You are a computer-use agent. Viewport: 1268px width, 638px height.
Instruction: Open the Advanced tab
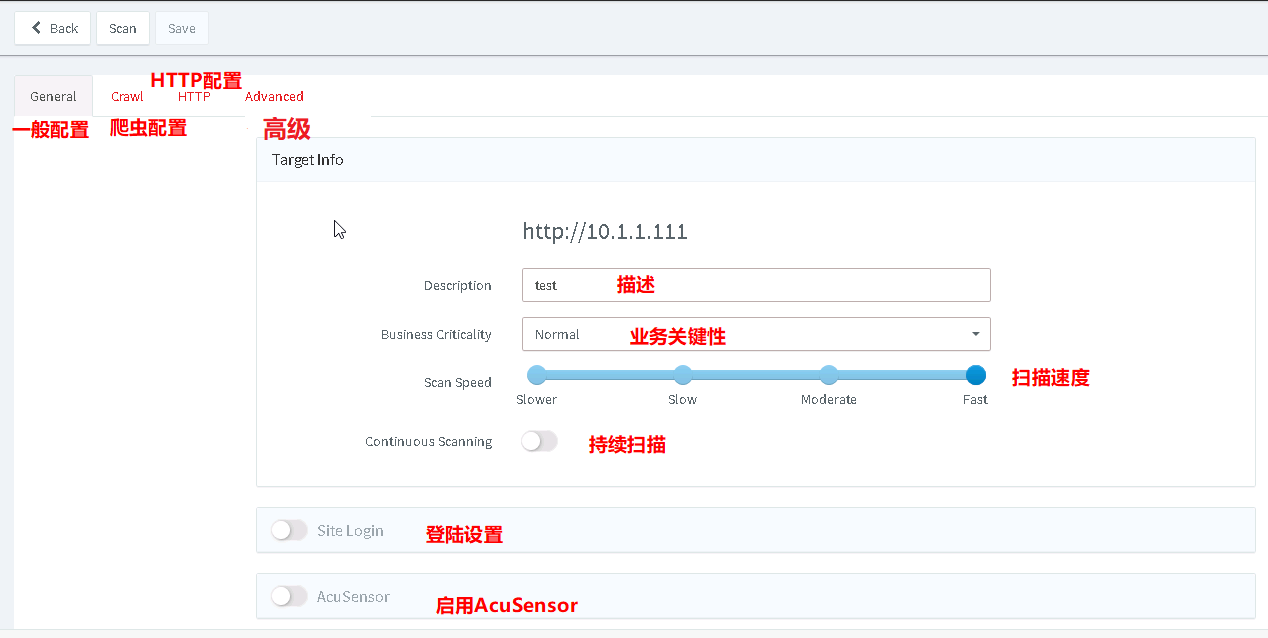point(274,96)
